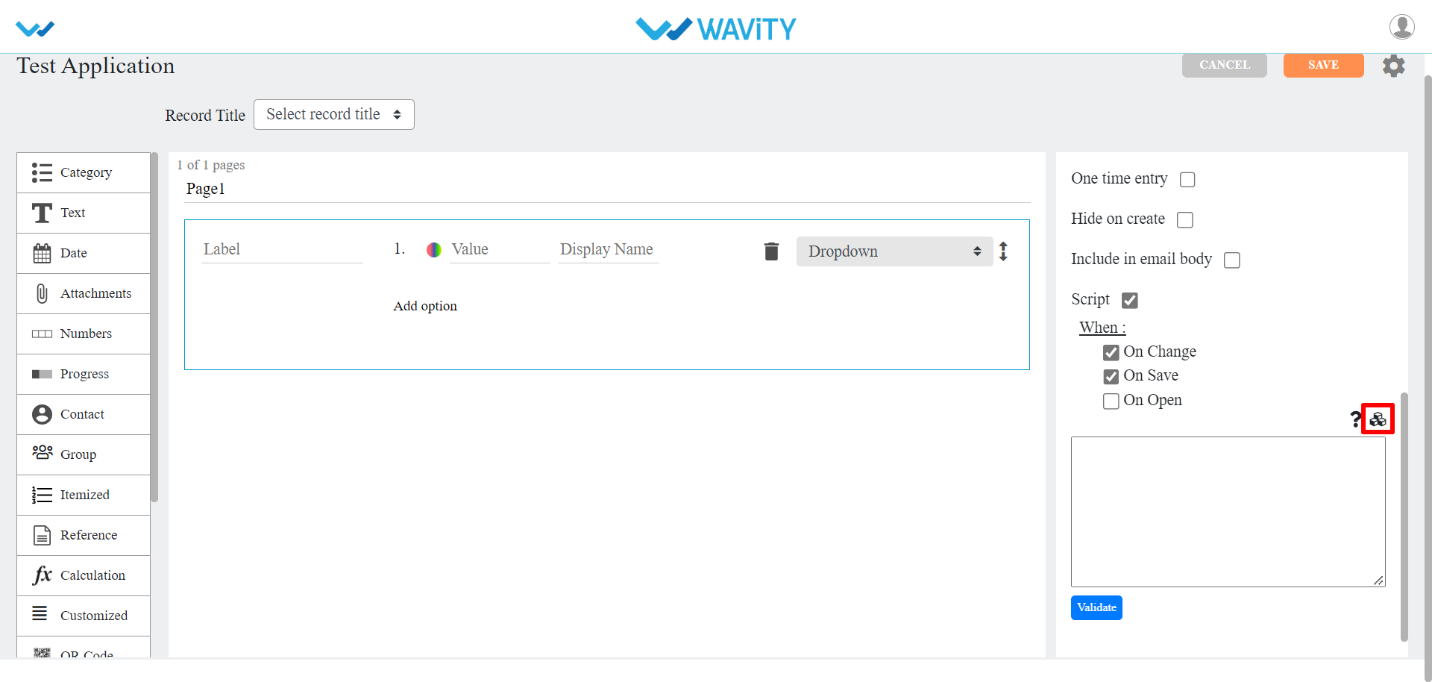Screen dimensions: 1432x682
Task: Click the field types sidebar scrollbar
Action: (154, 327)
